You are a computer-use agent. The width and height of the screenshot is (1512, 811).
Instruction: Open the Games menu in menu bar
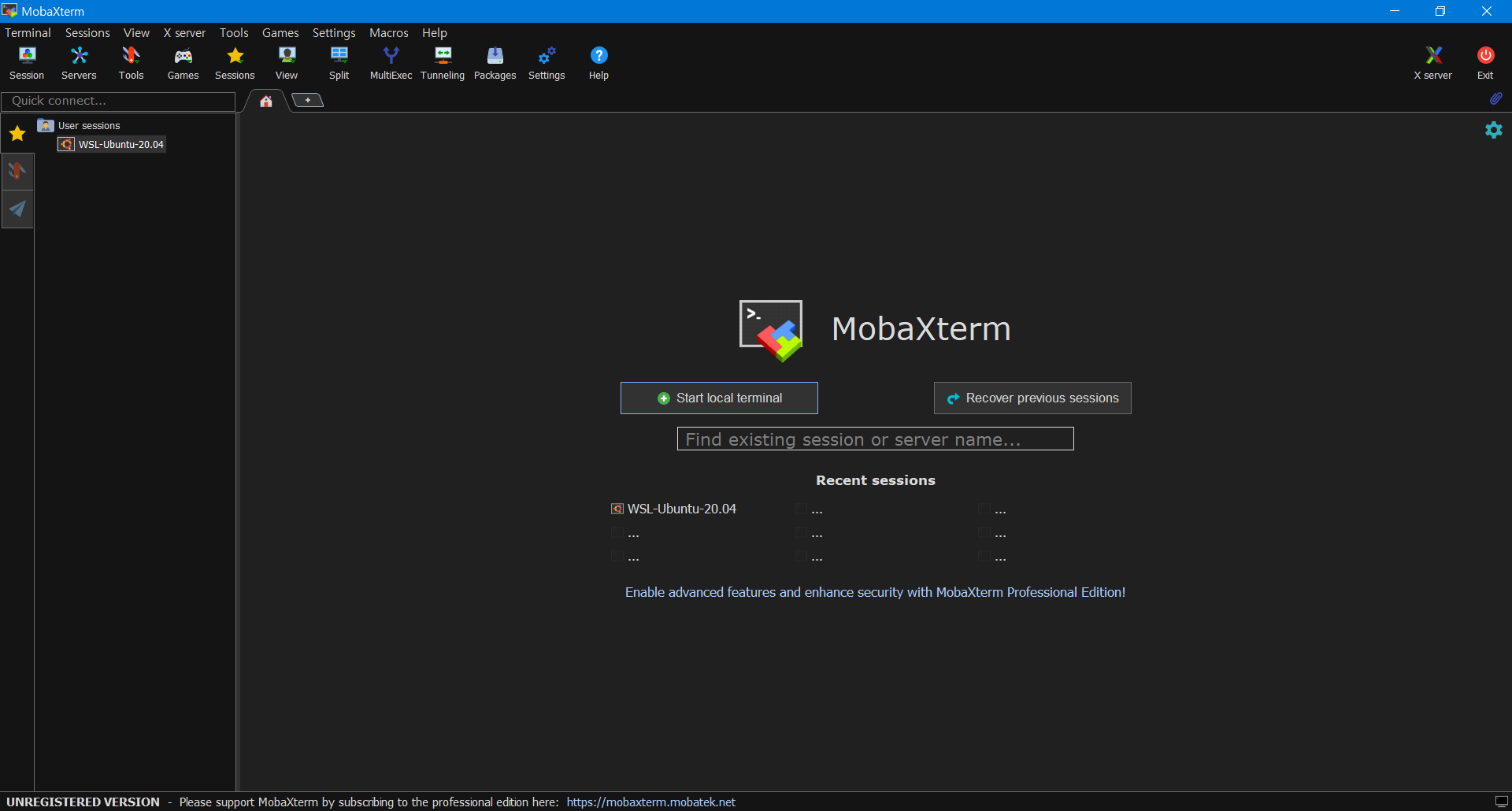click(x=280, y=32)
